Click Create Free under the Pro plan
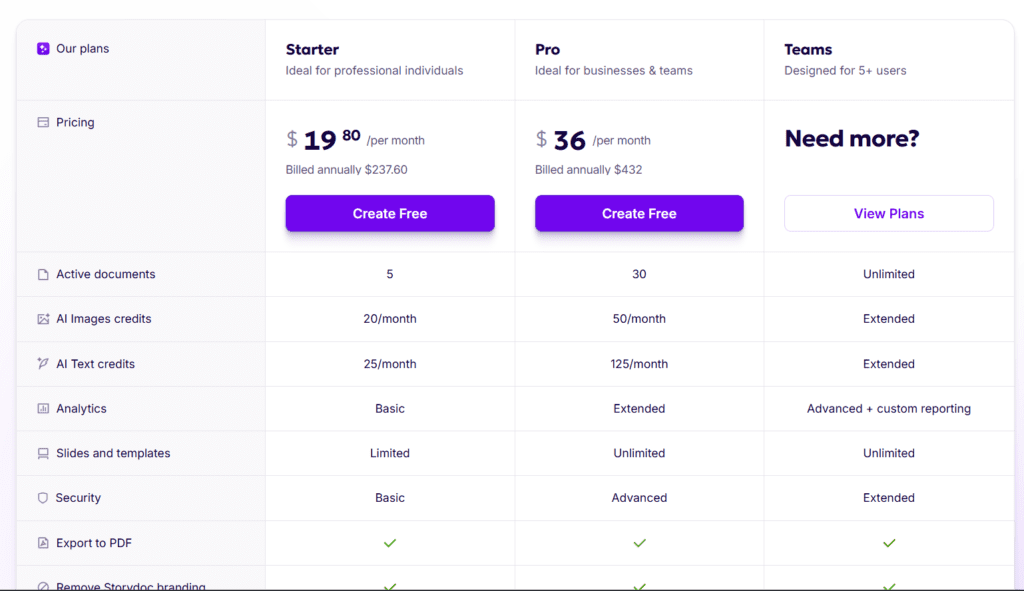This screenshot has height=591, width=1024. (x=639, y=213)
